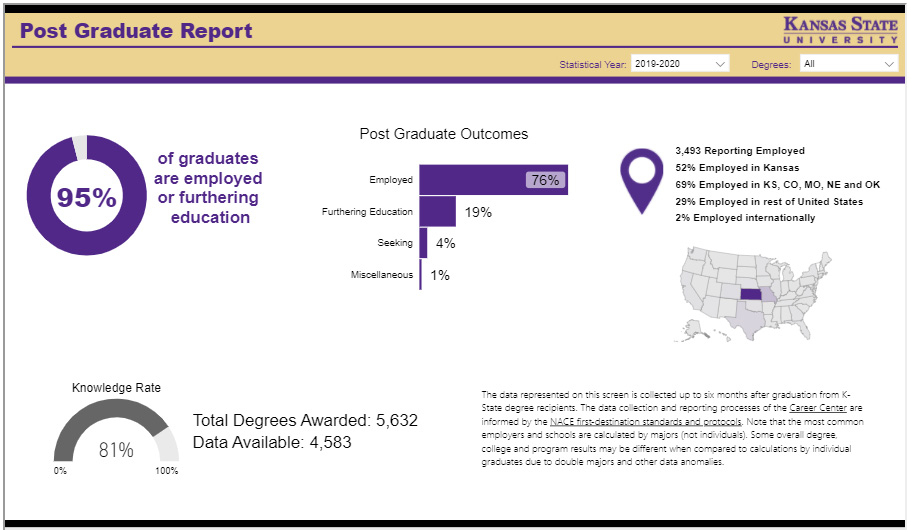Click the Seeking bar in outcomes chart

click(423, 243)
